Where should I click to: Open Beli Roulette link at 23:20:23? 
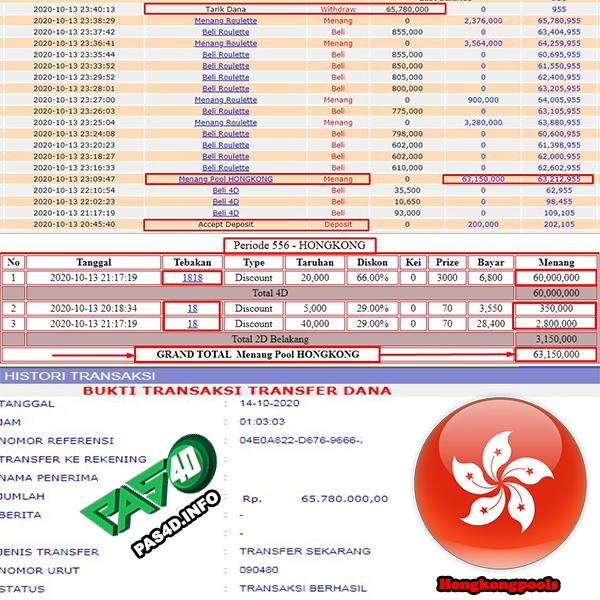point(226,145)
